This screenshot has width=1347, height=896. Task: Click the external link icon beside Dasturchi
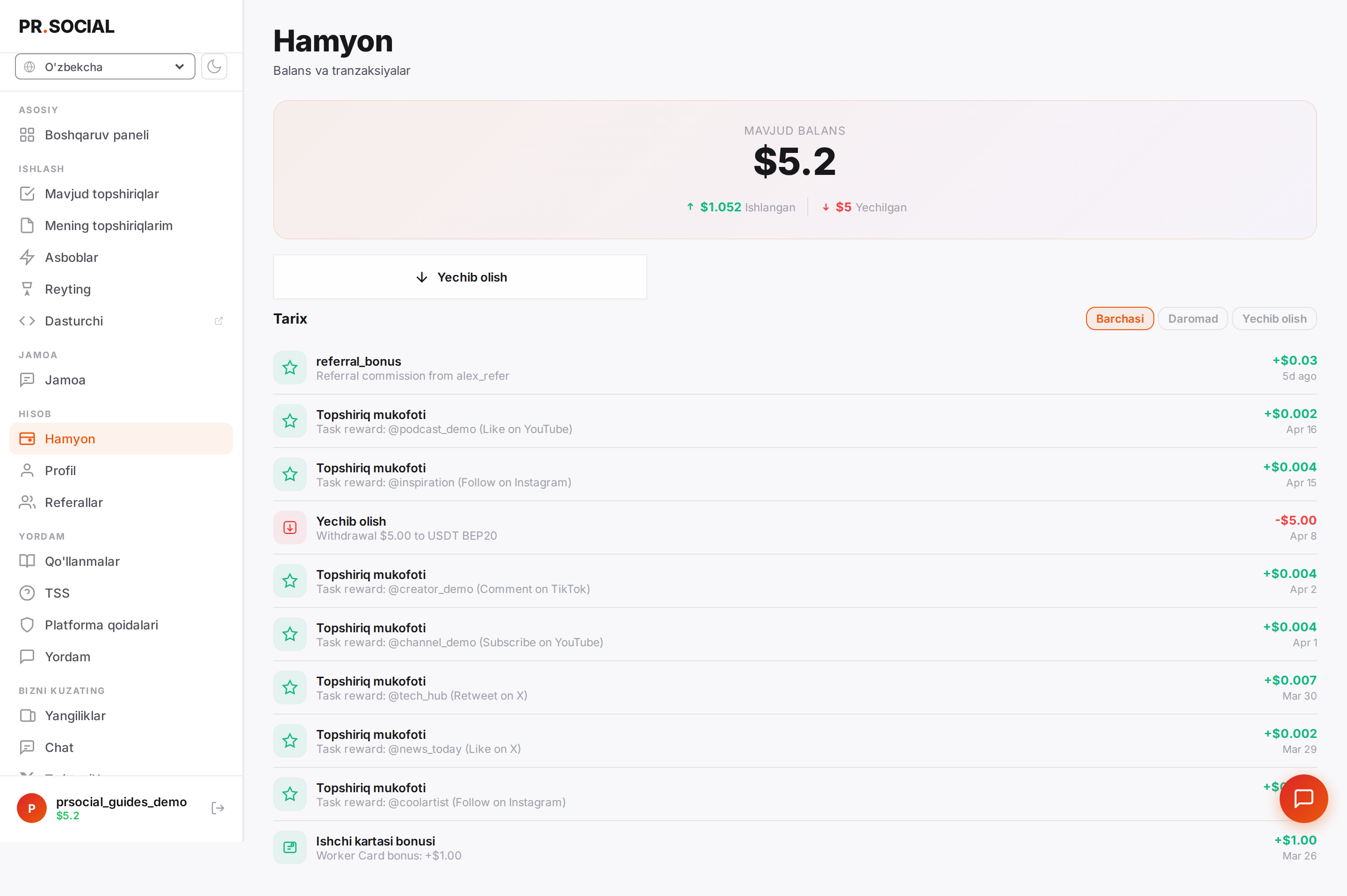[x=218, y=321]
